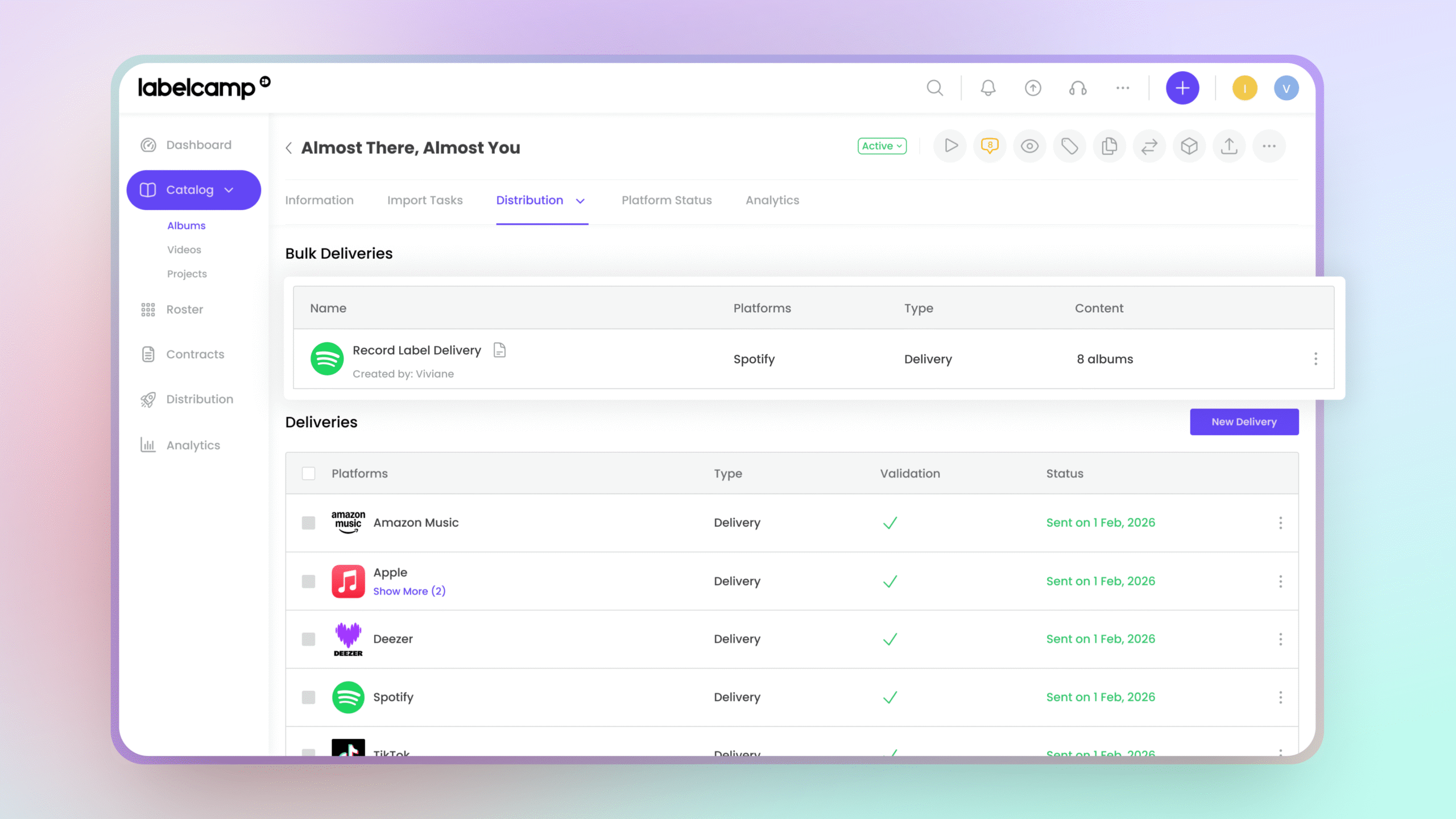Expand the Distribution tab chevron
Image resolution: width=1456 pixels, height=819 pixels.
click(x=580, y=201)
